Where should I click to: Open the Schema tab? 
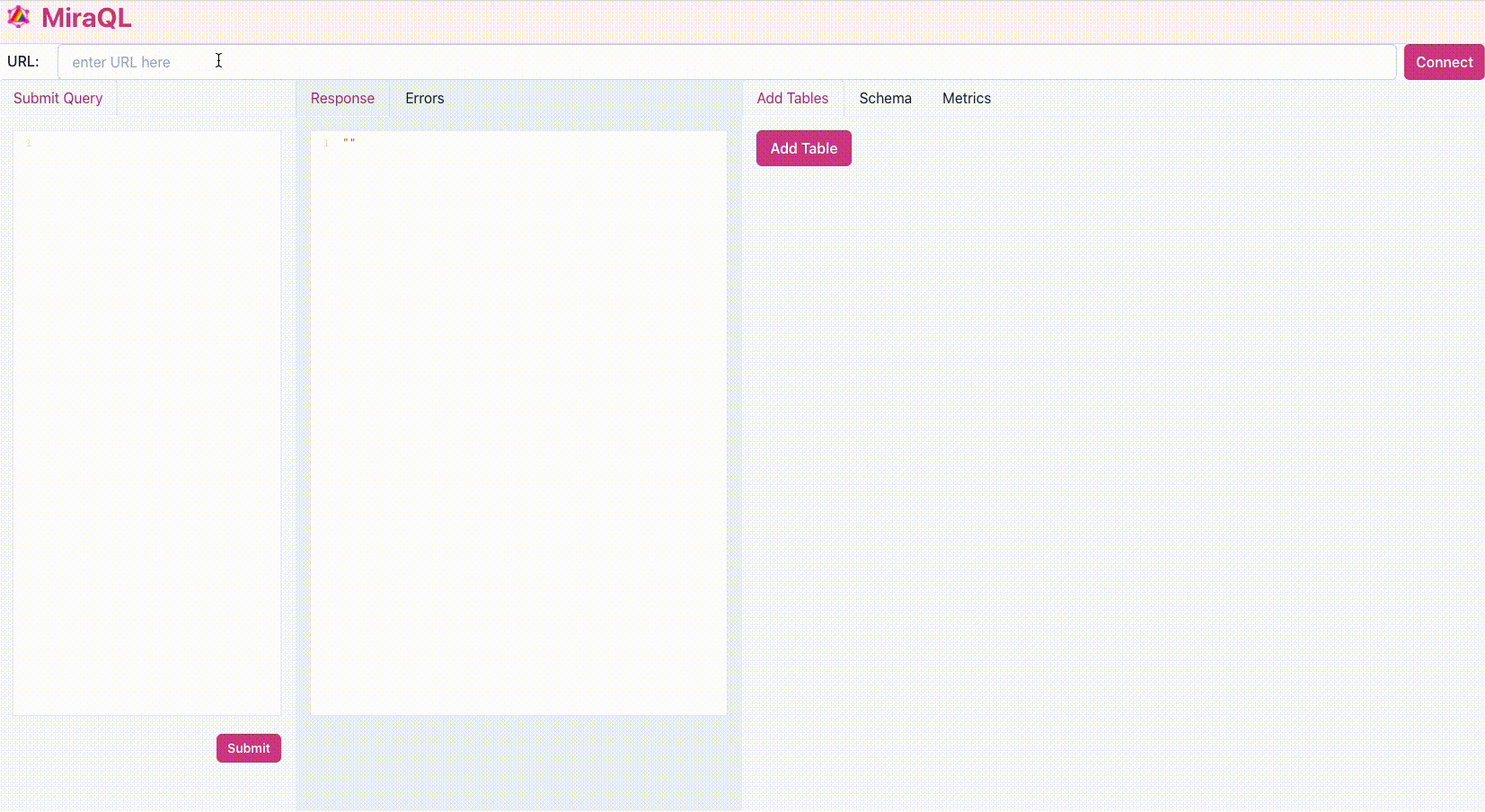click(885, 98)
